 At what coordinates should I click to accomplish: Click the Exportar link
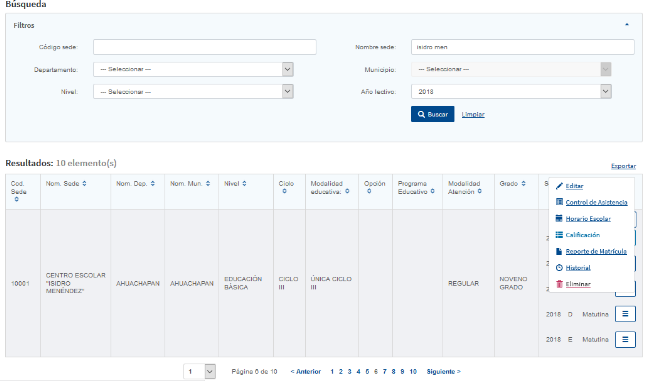(x=623, y=166)
